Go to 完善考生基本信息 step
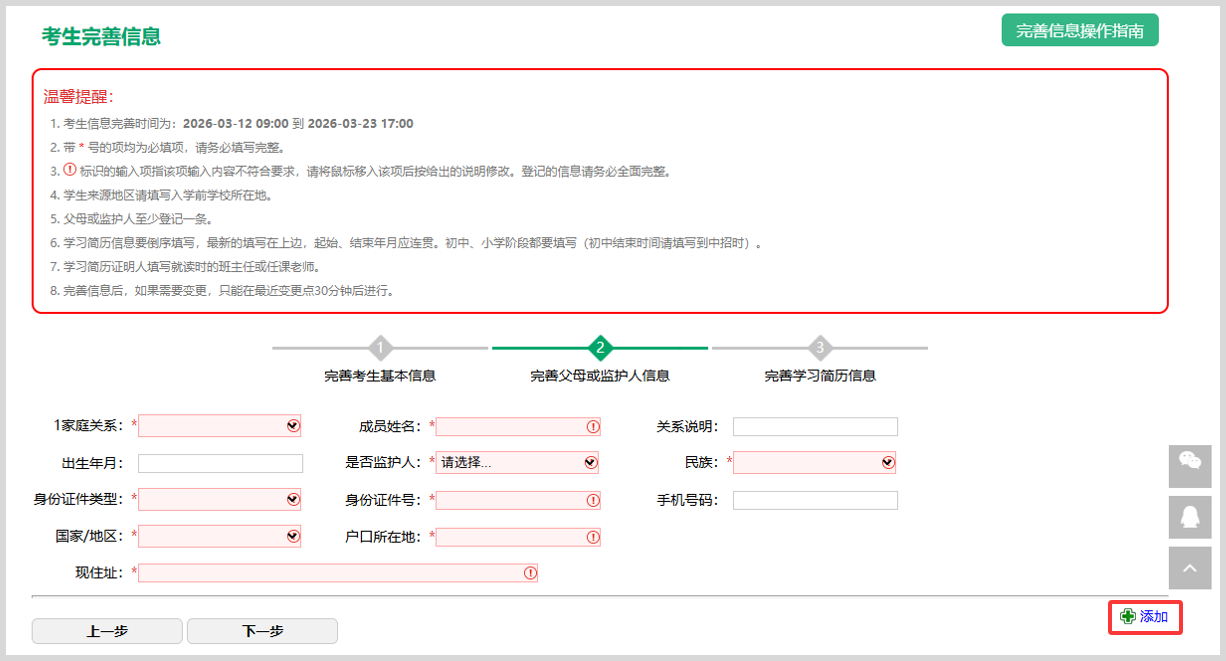This screenshot has height=661, width=1226. tap(380, 376)
